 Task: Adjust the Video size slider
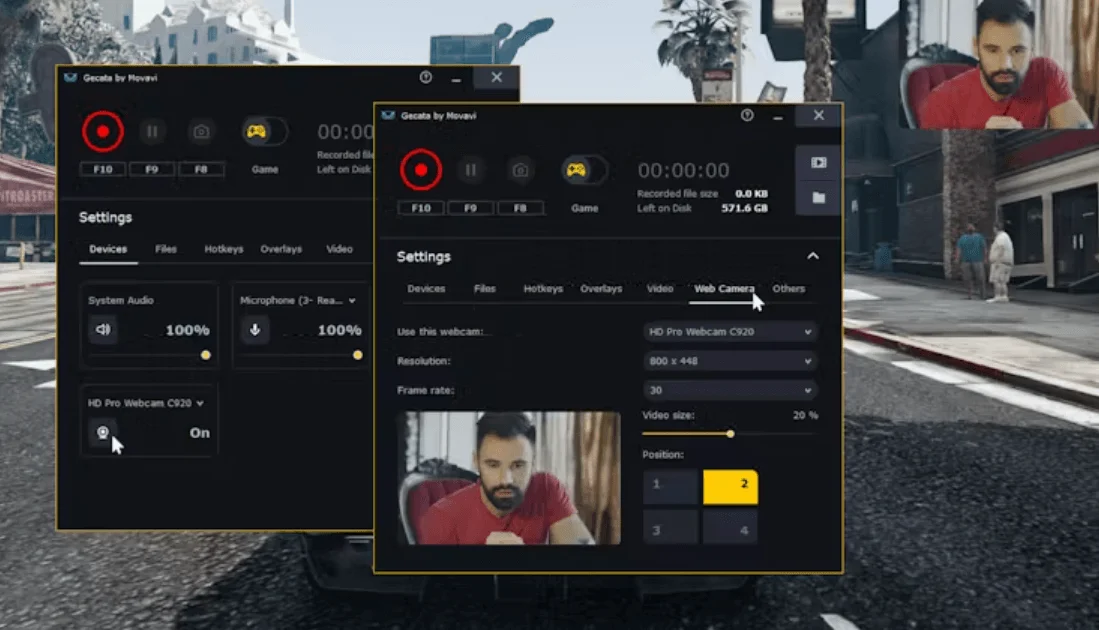(730, 434)
